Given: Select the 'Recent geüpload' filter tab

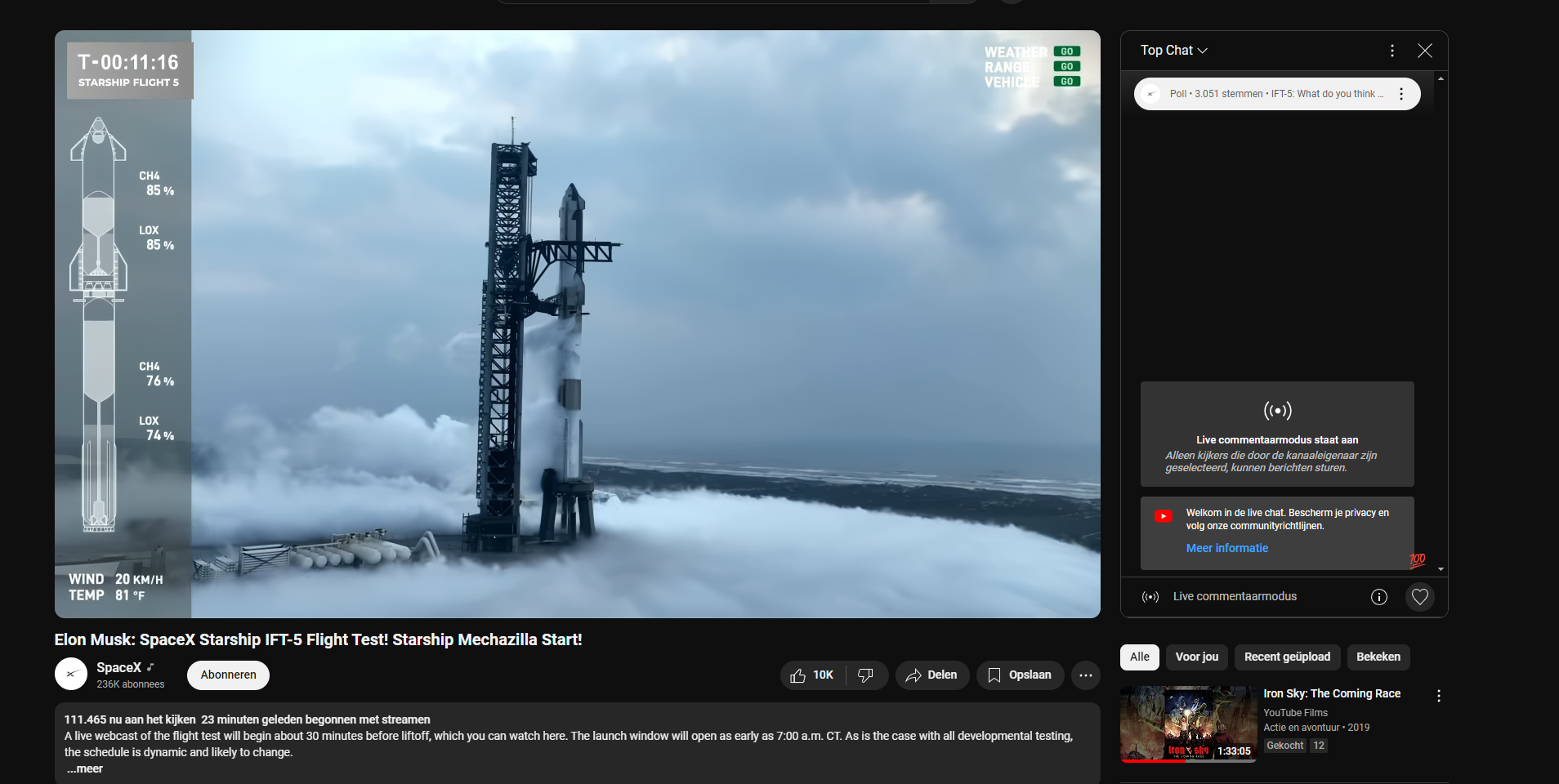Looking at the screenshot, I should click(x=1287, y=657).
